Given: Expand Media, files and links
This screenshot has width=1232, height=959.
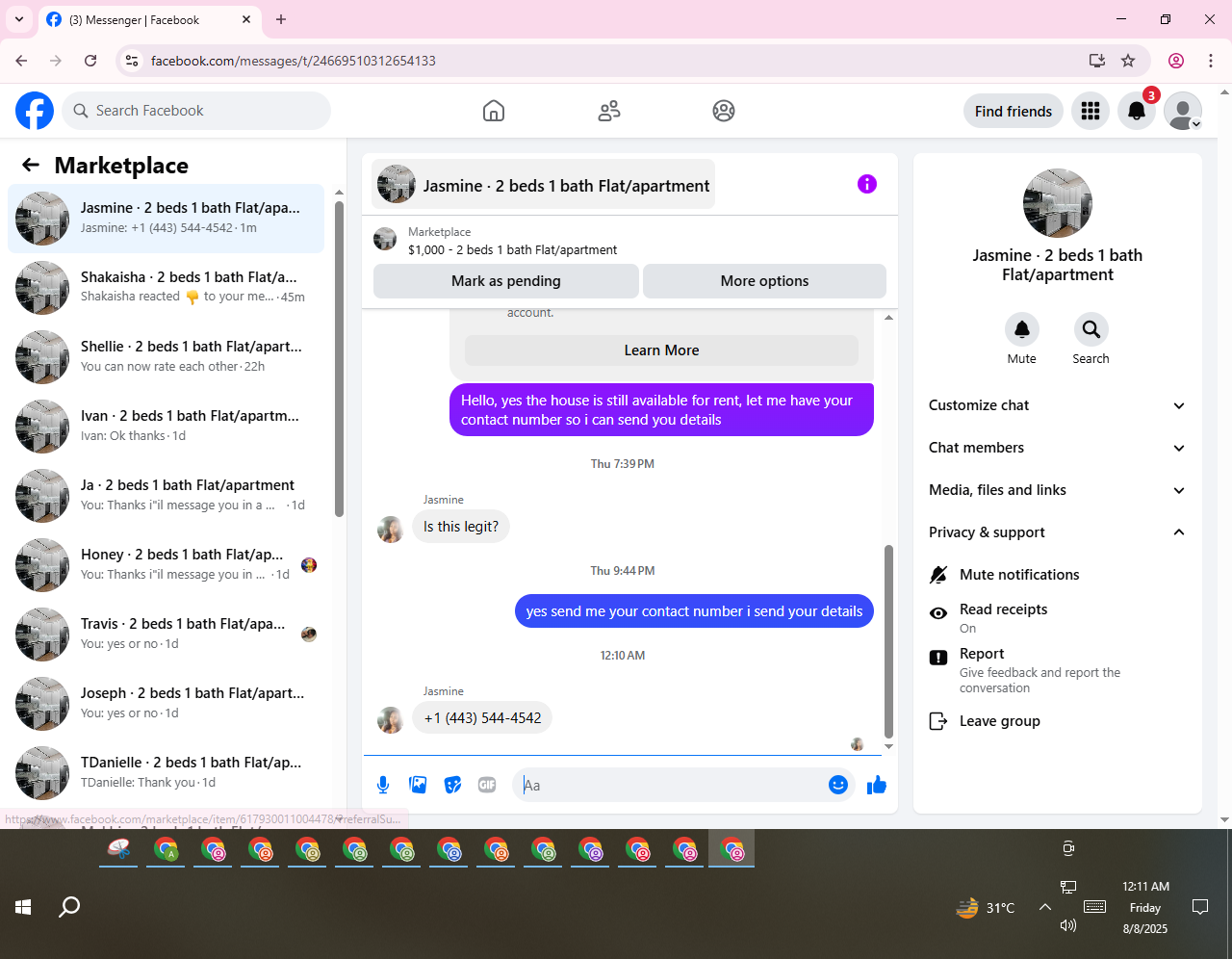Looking at the screenshot, I should tap(1058, 490).
